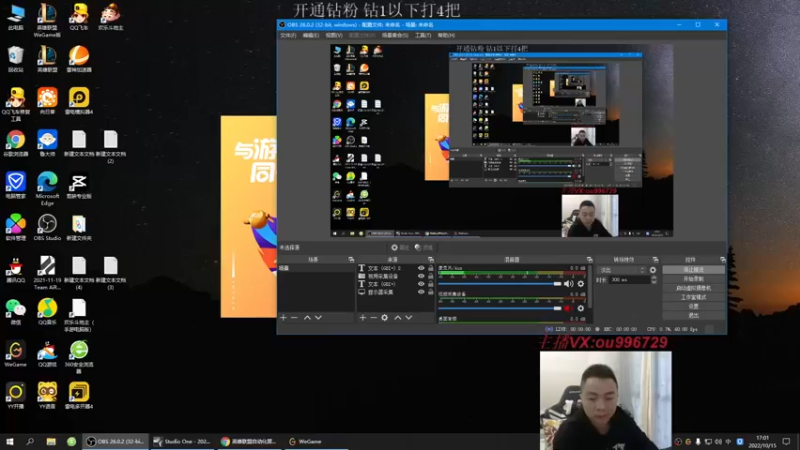The height and width of the screenshot is (450, 800).
Task: Open Microsoft Edge desktop shortcut
Action: [47, 188]
